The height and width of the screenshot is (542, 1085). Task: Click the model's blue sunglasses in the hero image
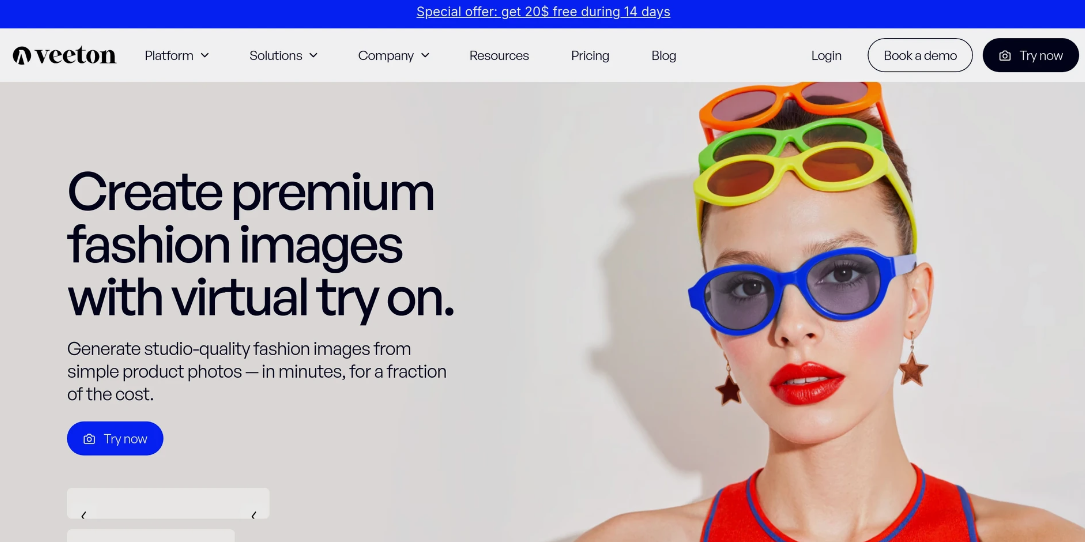point(790,288)
